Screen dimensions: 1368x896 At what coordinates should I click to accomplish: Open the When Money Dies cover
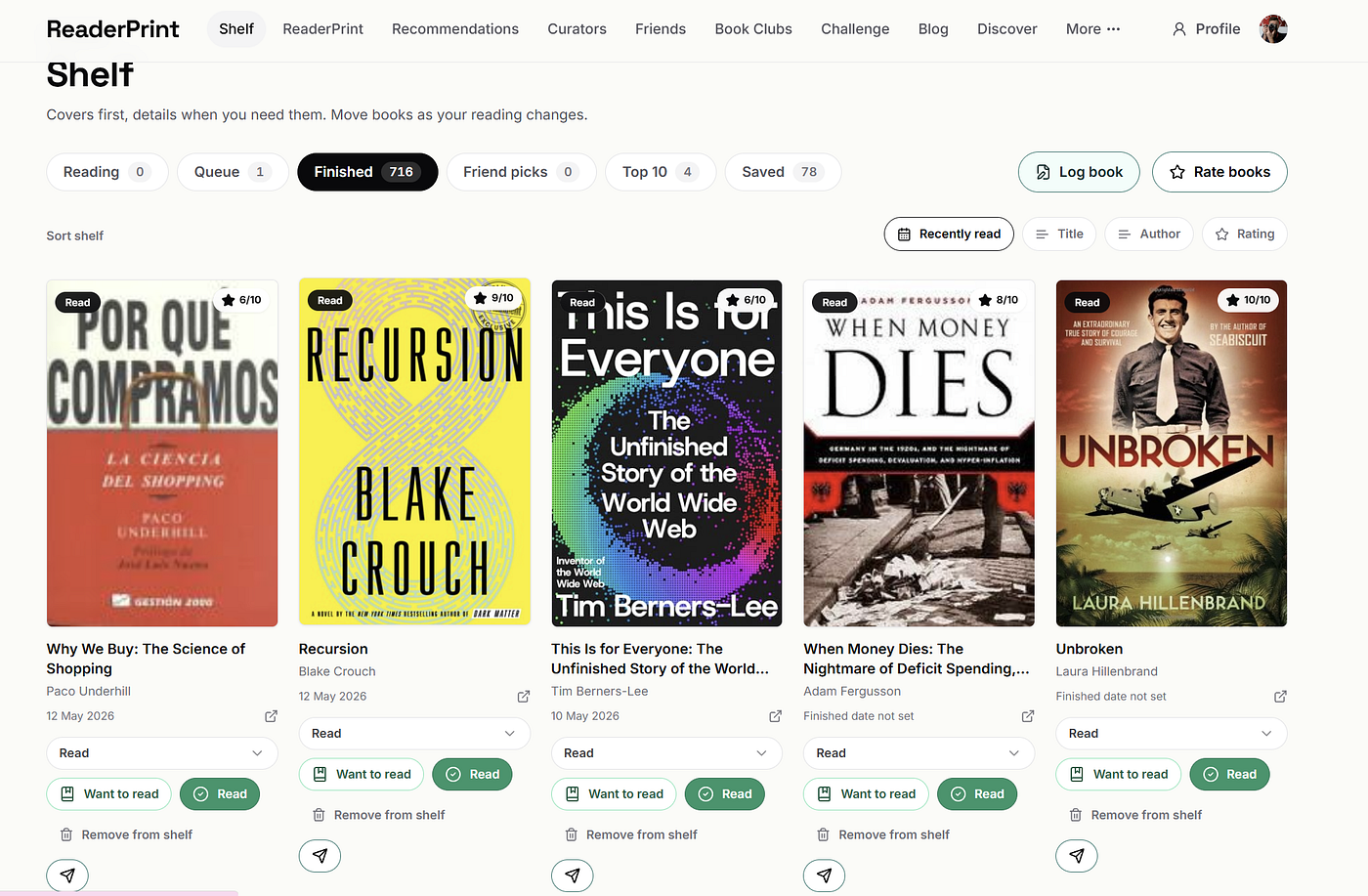coord(919,453)
